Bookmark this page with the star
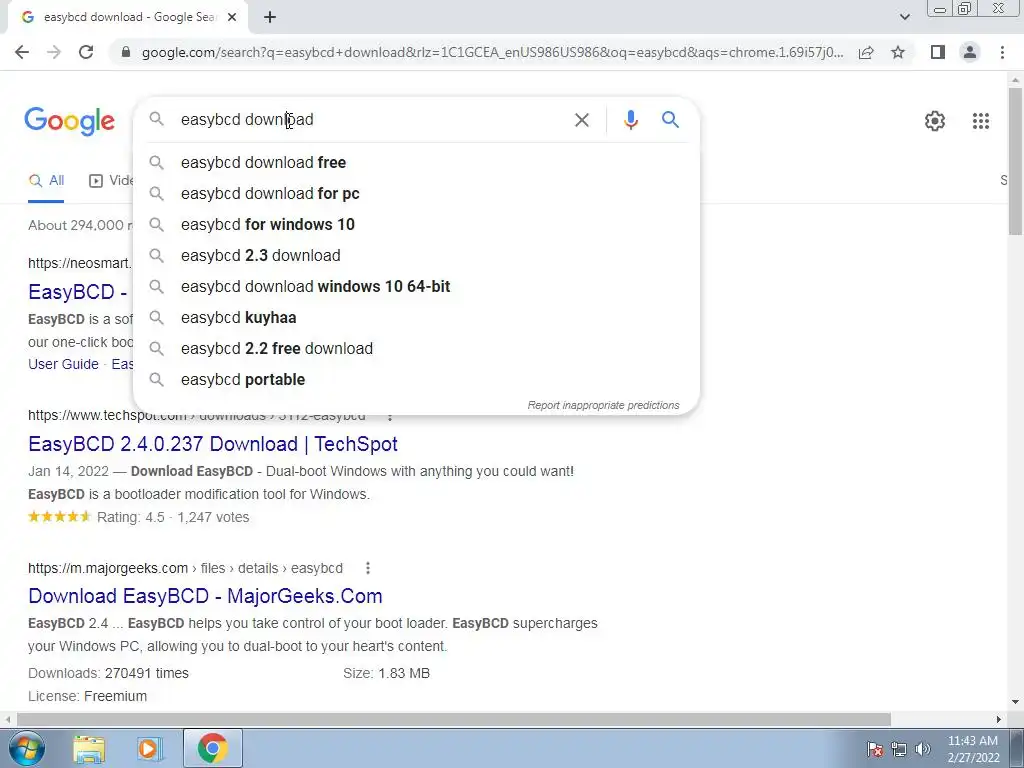Screen dimensions: 1024x768 [x=898, y=52]
